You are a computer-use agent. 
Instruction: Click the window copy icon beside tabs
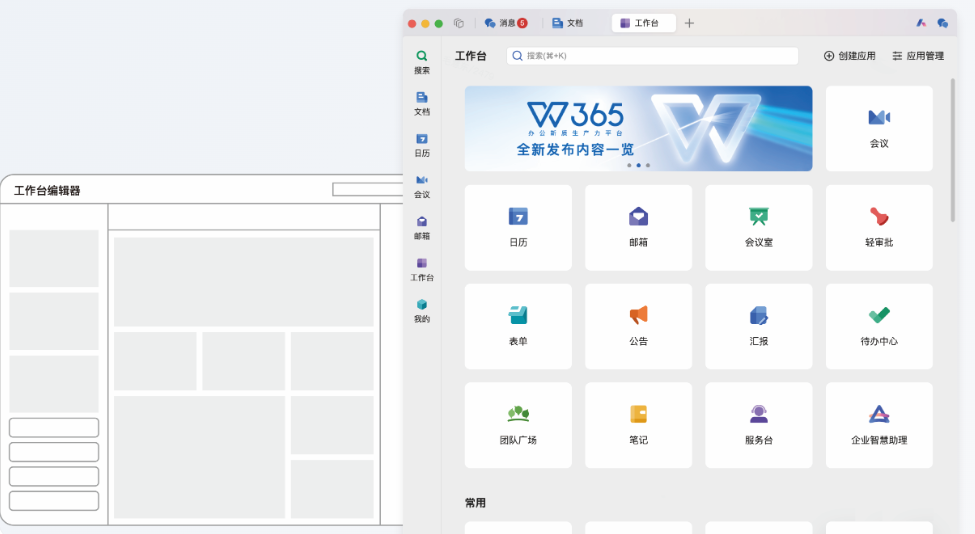click(459, 23)
